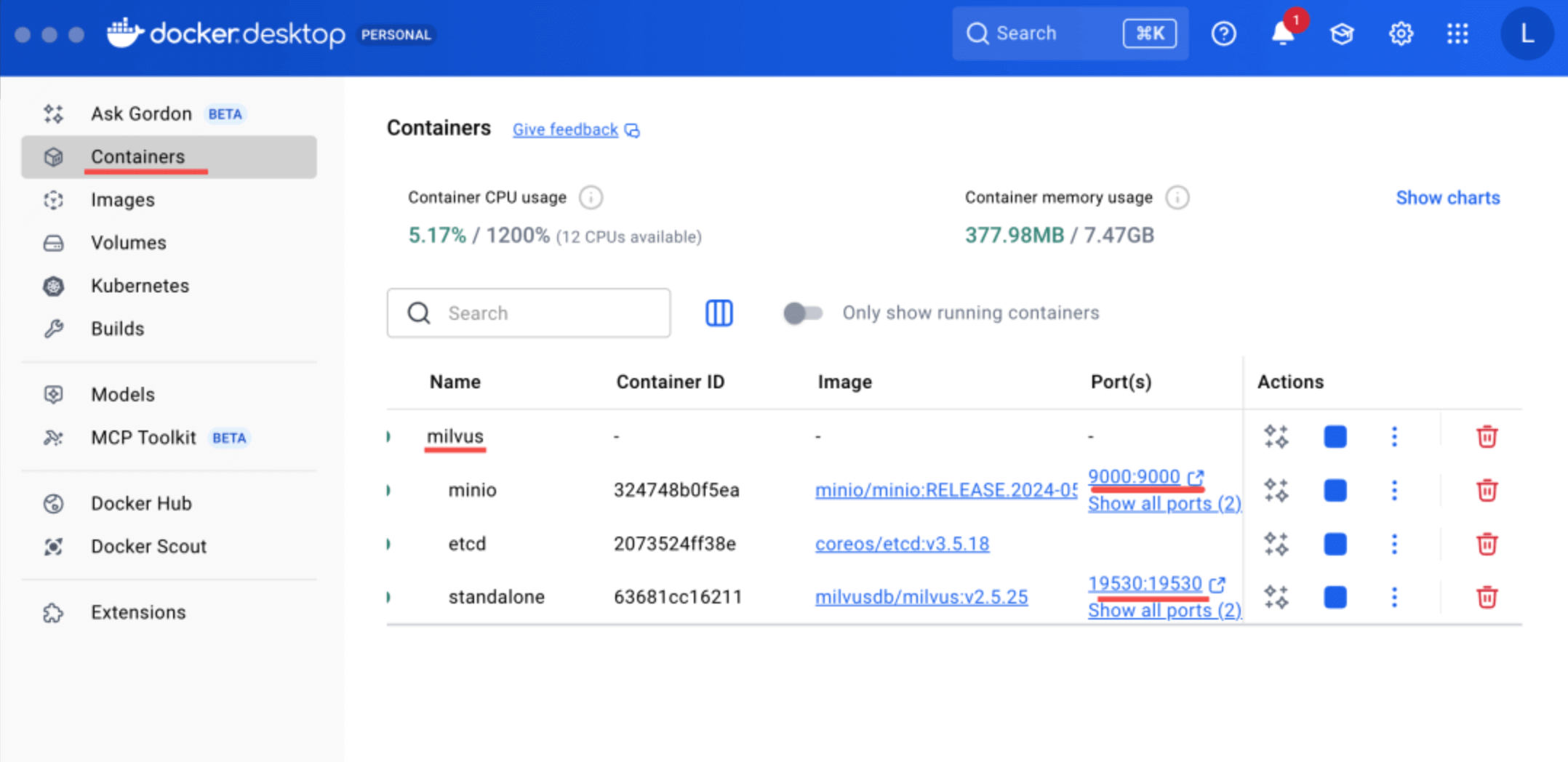The image size is (1568, 762).
Task: Select the milvus stack name
Action: point(455,436)
